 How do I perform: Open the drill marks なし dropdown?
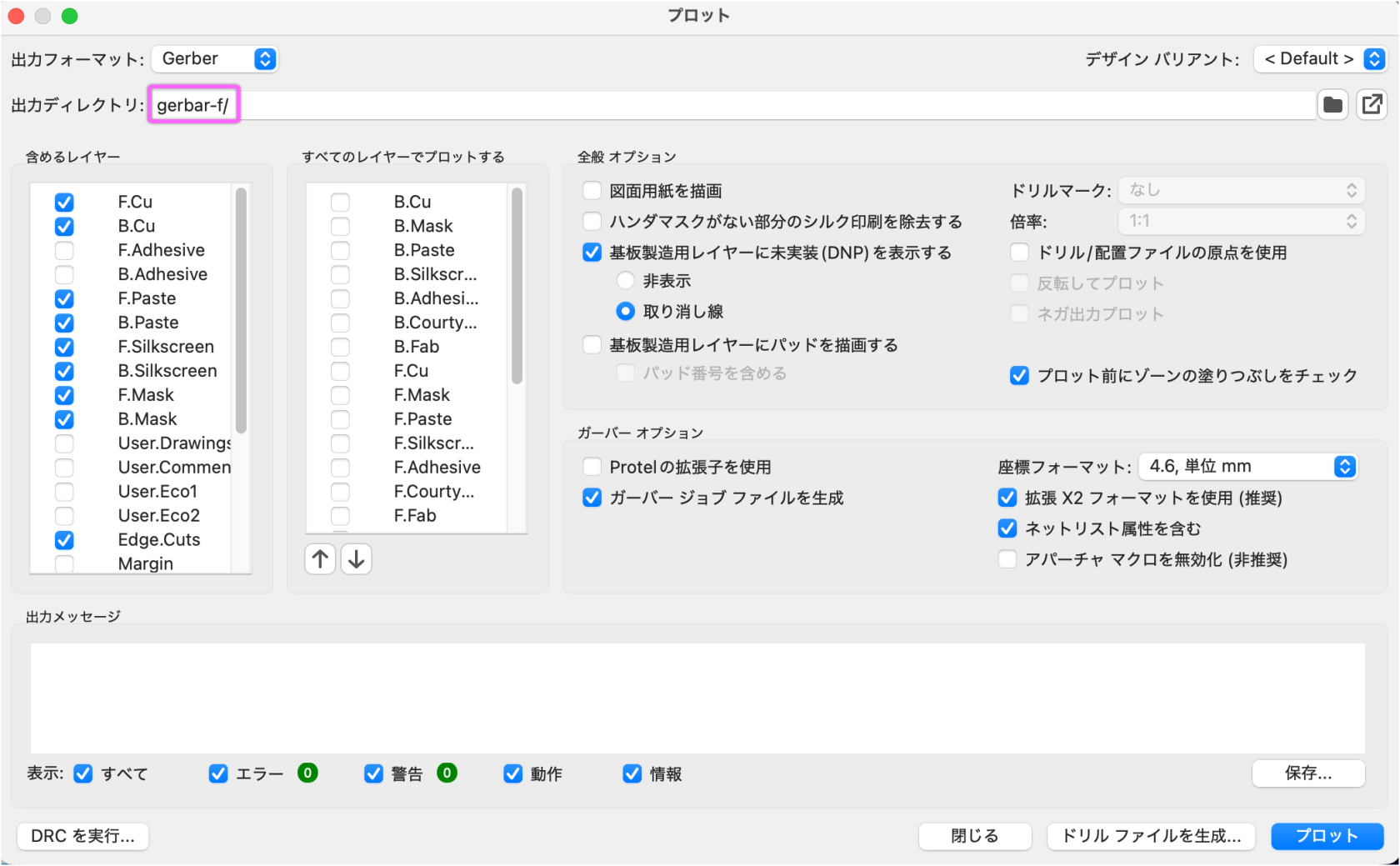[1242, 190]
